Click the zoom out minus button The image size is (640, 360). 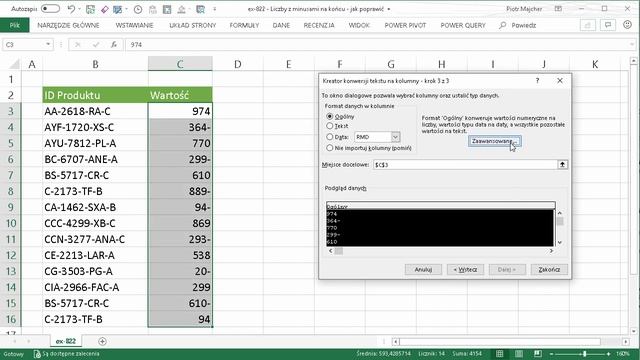551,354
